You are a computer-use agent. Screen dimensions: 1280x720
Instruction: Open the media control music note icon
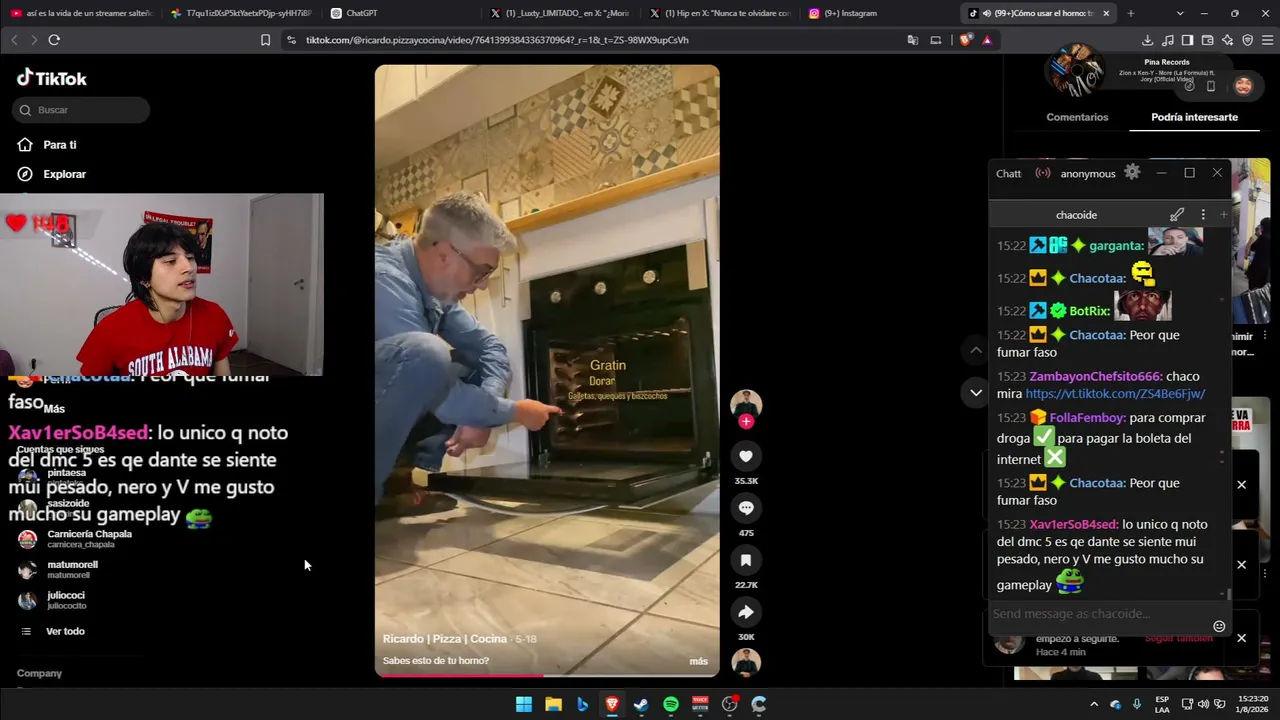(x=1168, y=40)
